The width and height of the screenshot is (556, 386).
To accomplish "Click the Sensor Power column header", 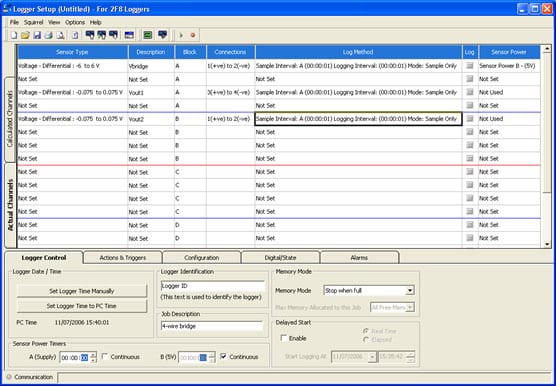I will 509,52.
